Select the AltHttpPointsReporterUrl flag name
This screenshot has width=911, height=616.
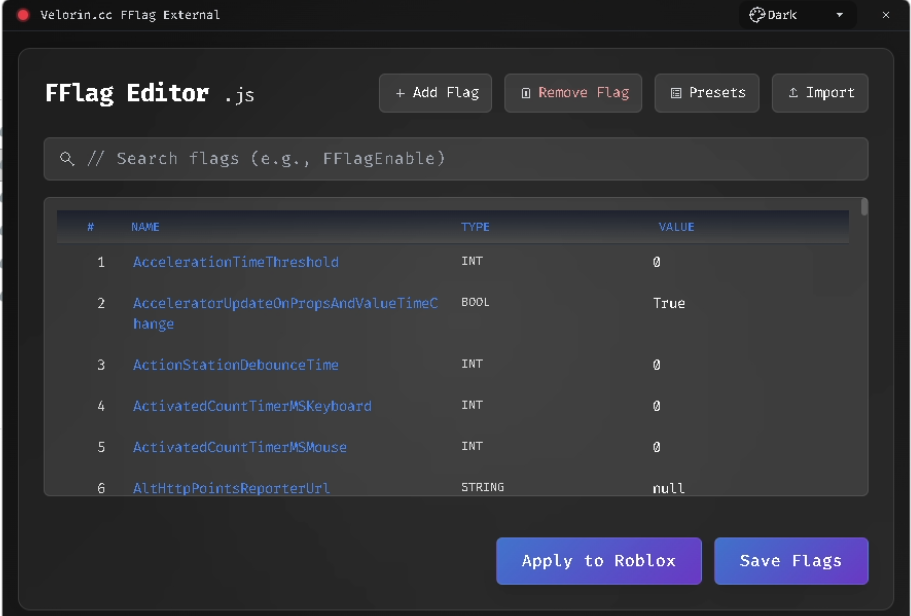(x=231, y=488)
